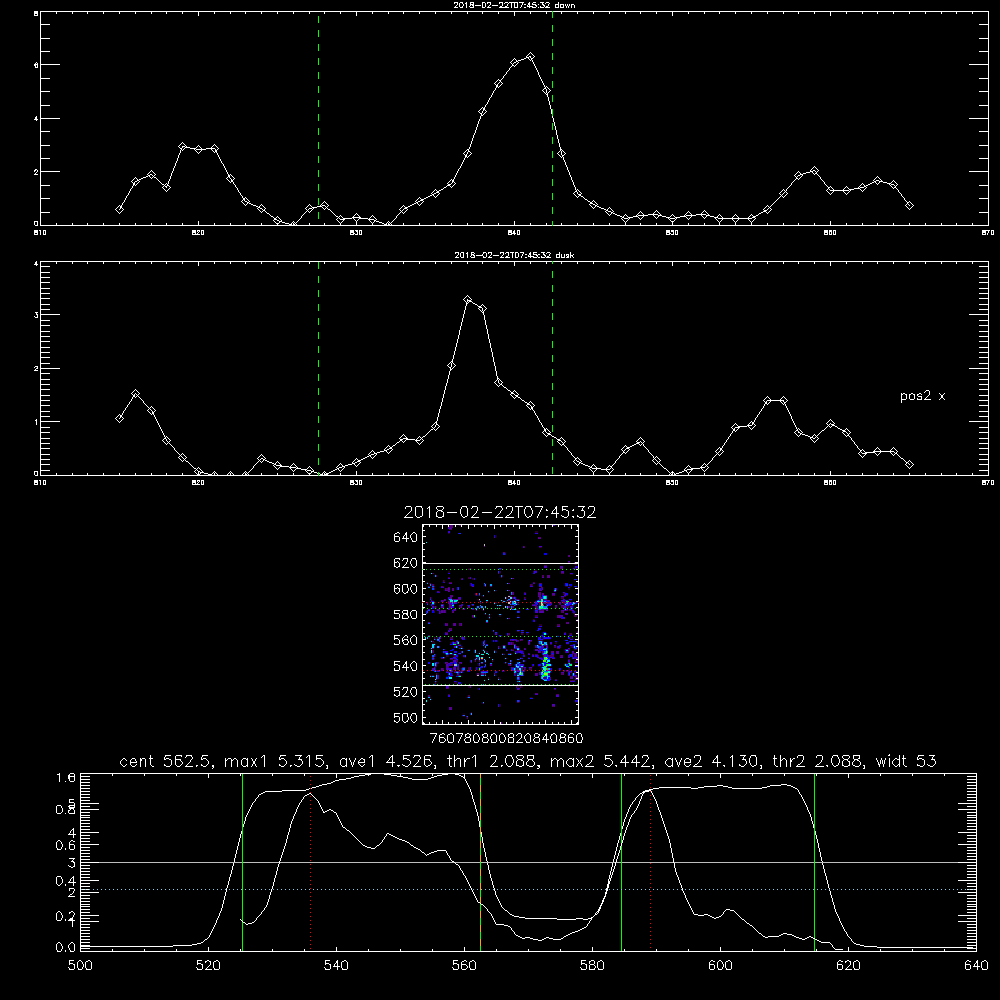The width and height of the screenshot is (1000, 1000).
Task: Click color image y-axis label 500
Action: click(x=406, y=717)
